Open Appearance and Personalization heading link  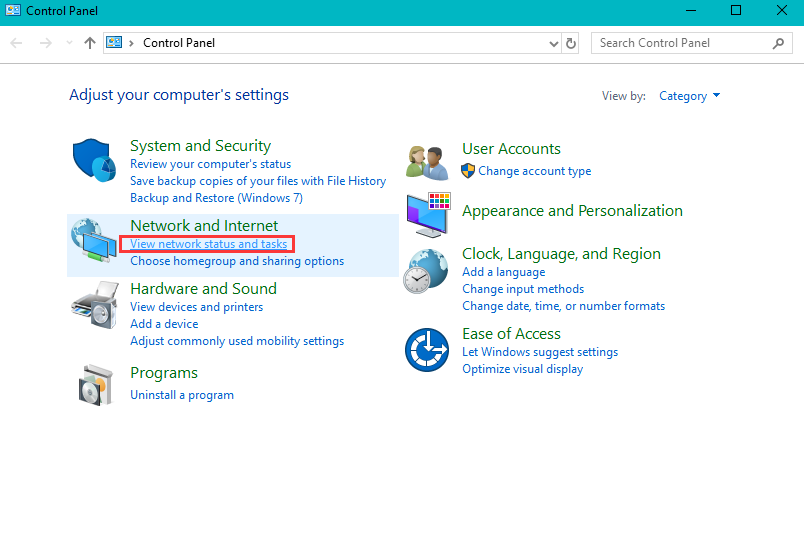point(572,211)
